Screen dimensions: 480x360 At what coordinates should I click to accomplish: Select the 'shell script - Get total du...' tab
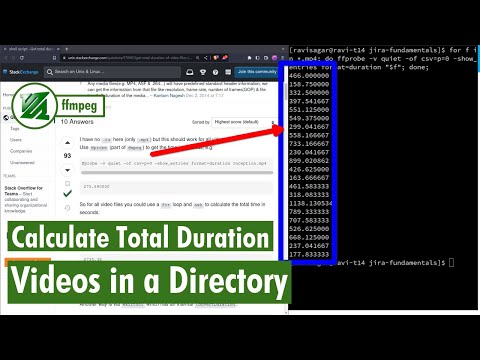(x=31, y=49)
